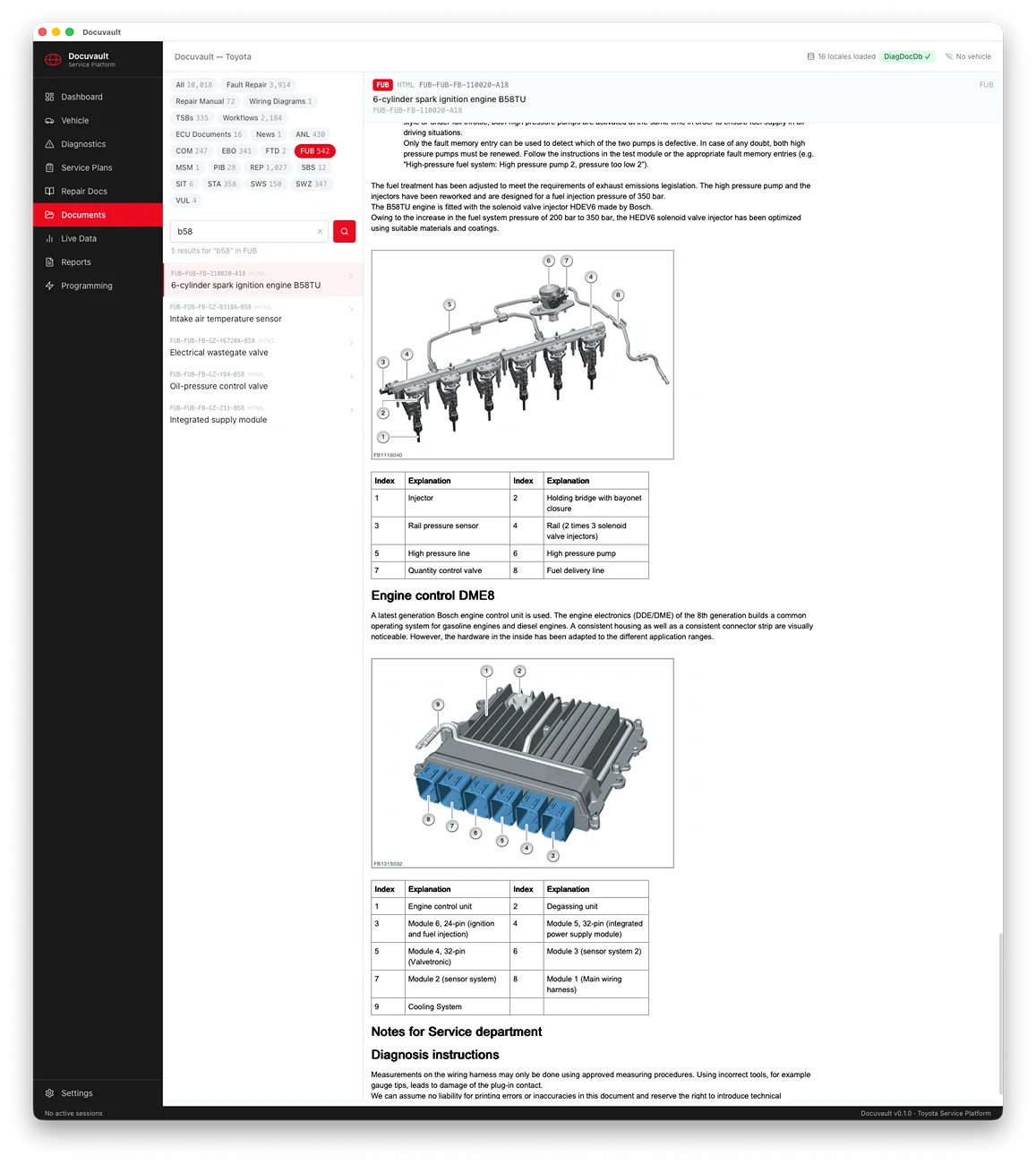The image size is (1036, 1164).
Task: Click the red FUB badge in document header
Action: click(x=382, y=85)
